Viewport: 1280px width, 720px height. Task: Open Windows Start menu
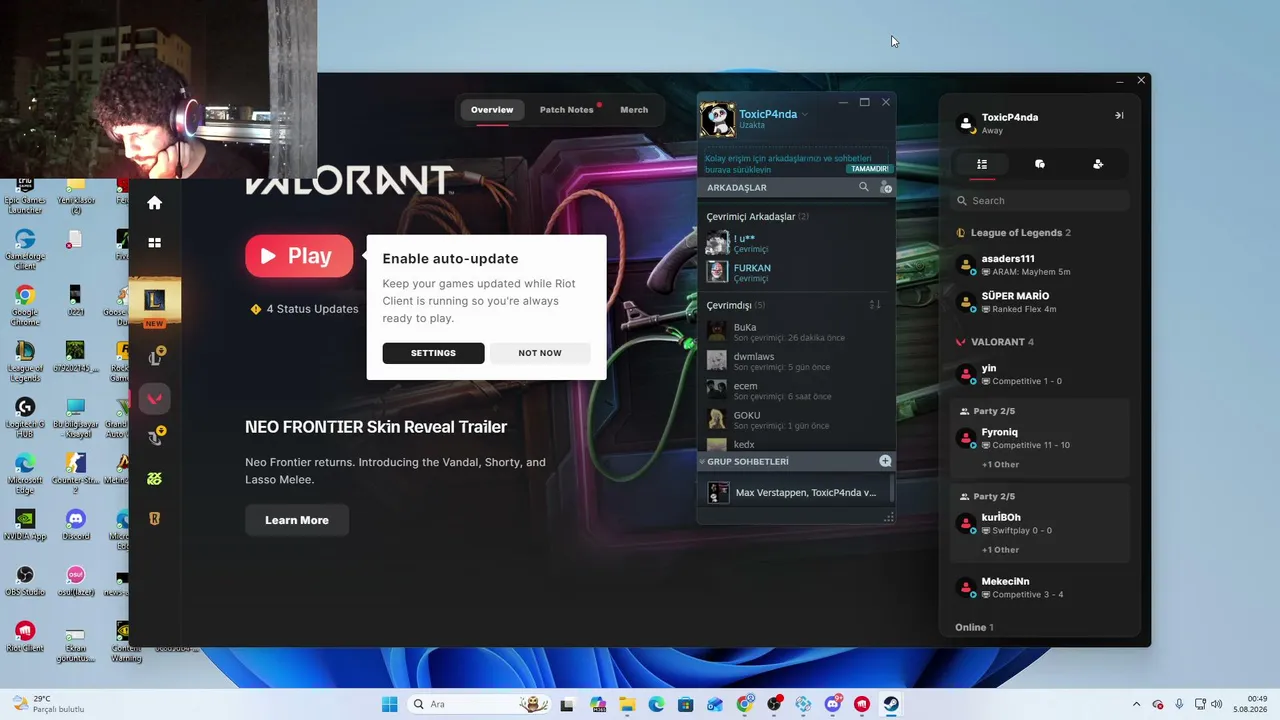389,704
